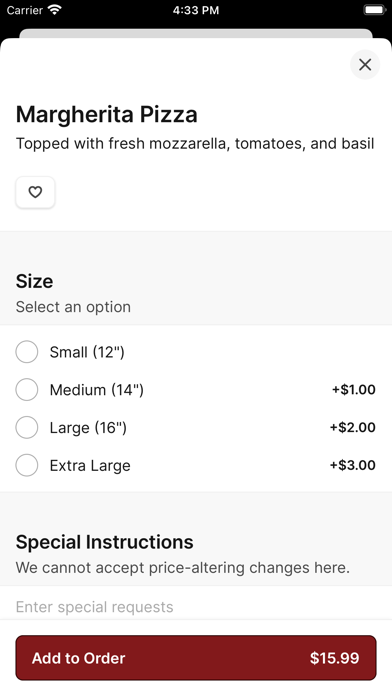392x696 pixels.
Task: Select the Medium (14") radio button
Action: tap(27, 390)
